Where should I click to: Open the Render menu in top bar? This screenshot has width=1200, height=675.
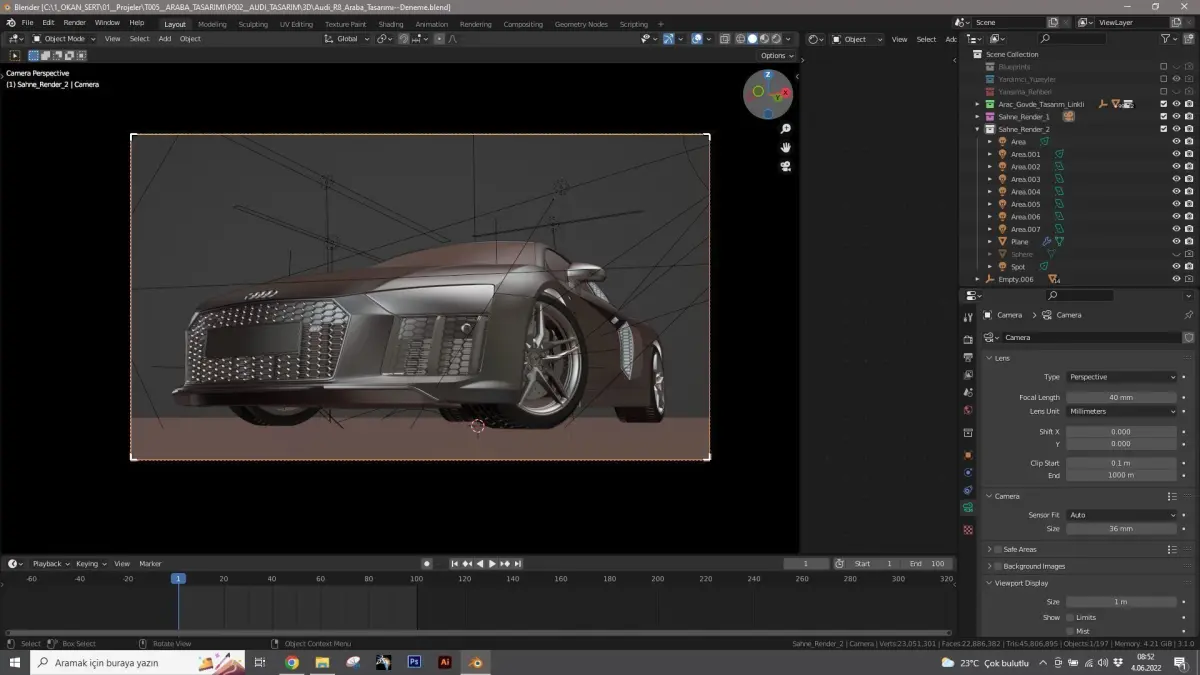pos(75,22)
